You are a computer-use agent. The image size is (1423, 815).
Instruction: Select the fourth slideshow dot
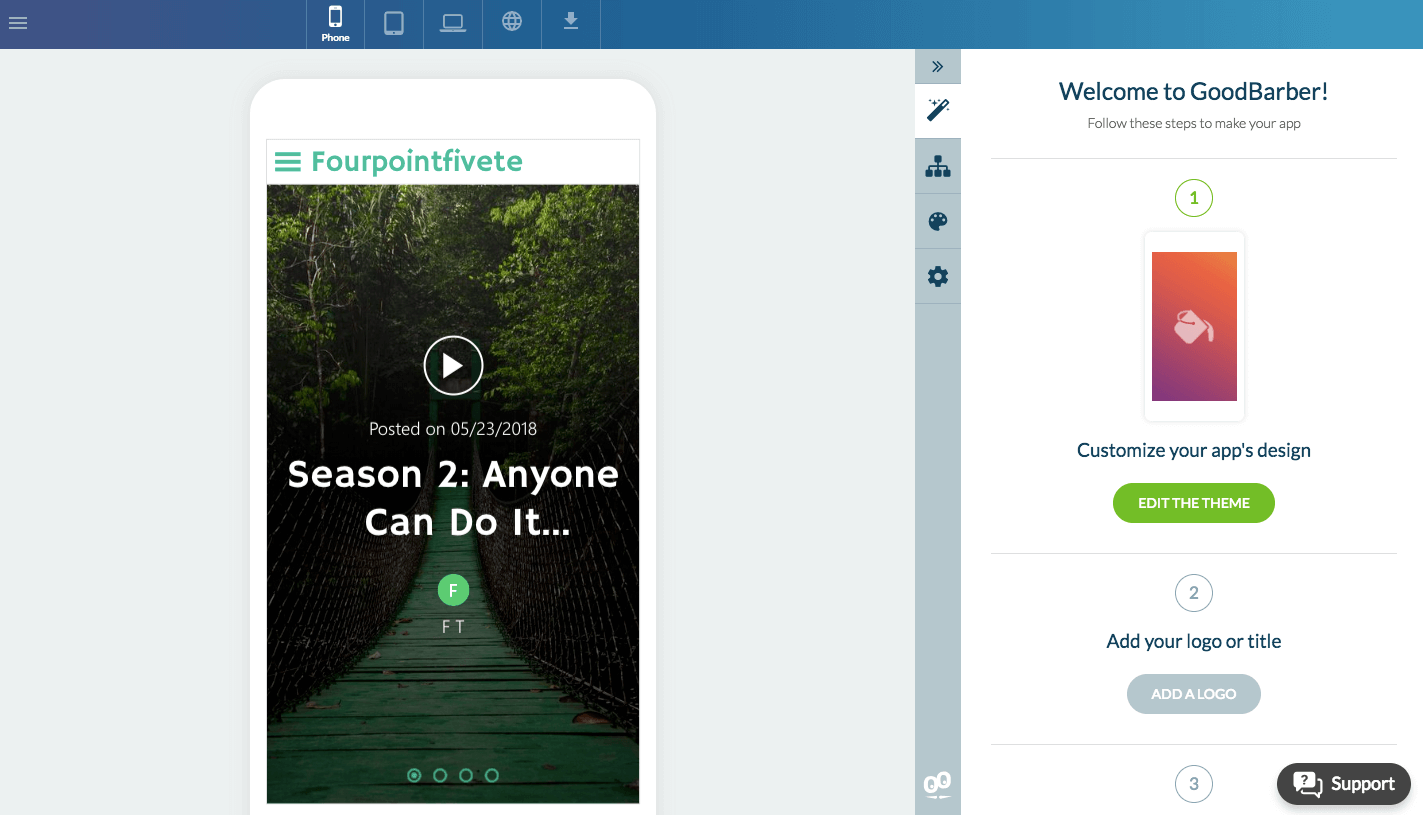(492, 775)
